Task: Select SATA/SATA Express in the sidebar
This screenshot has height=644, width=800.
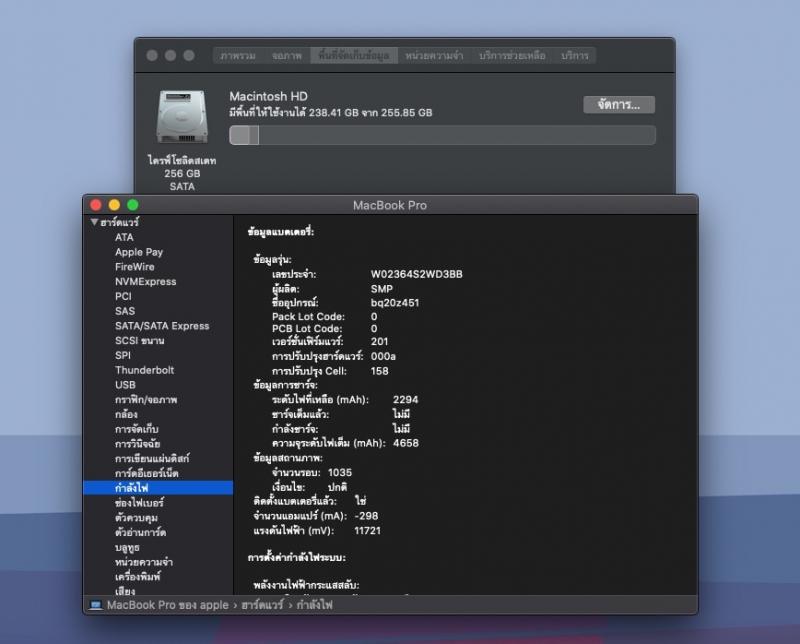Action: pos(161,326)
